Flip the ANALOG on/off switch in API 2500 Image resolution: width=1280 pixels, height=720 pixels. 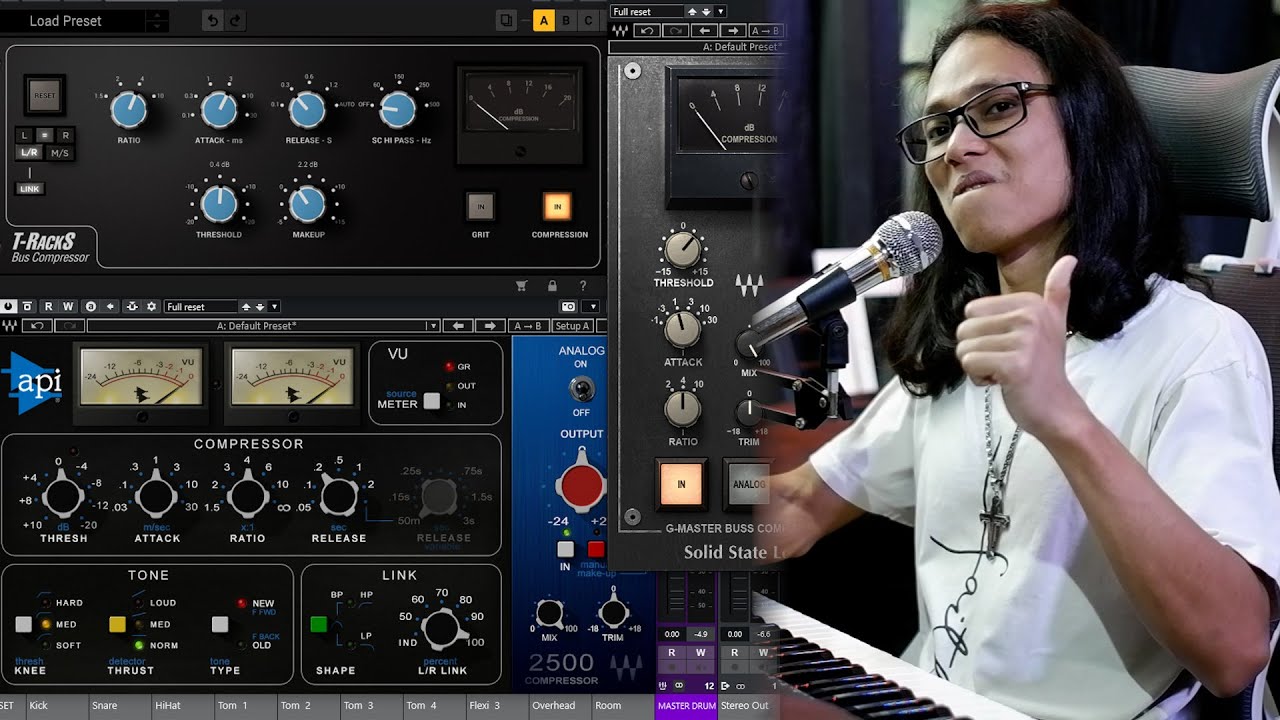tap(581, 388)
